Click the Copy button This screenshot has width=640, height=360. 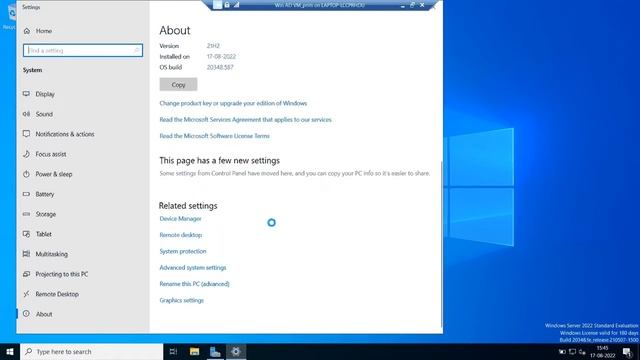(178, 84)
